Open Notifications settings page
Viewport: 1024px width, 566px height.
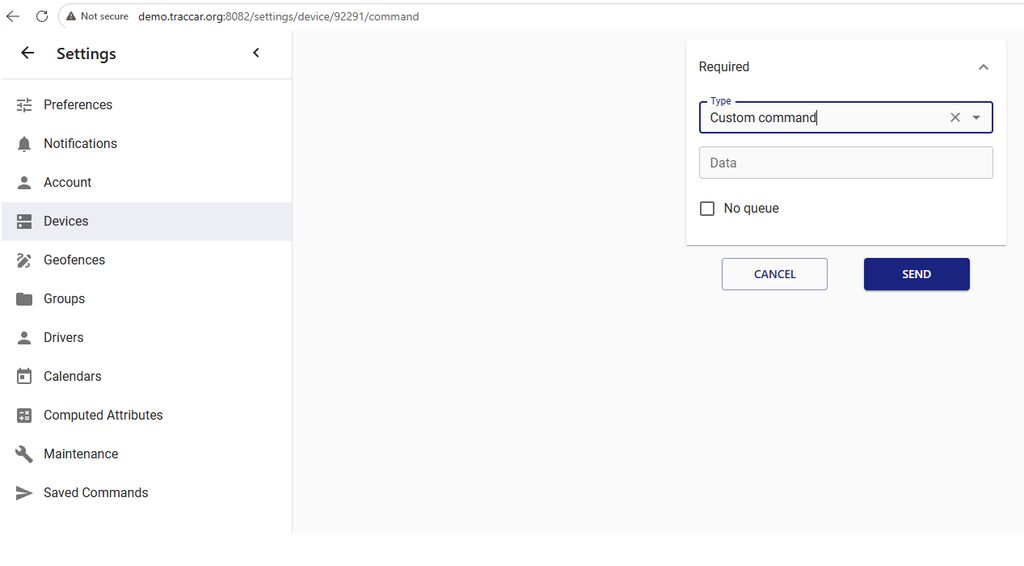[x=146, y=144]
